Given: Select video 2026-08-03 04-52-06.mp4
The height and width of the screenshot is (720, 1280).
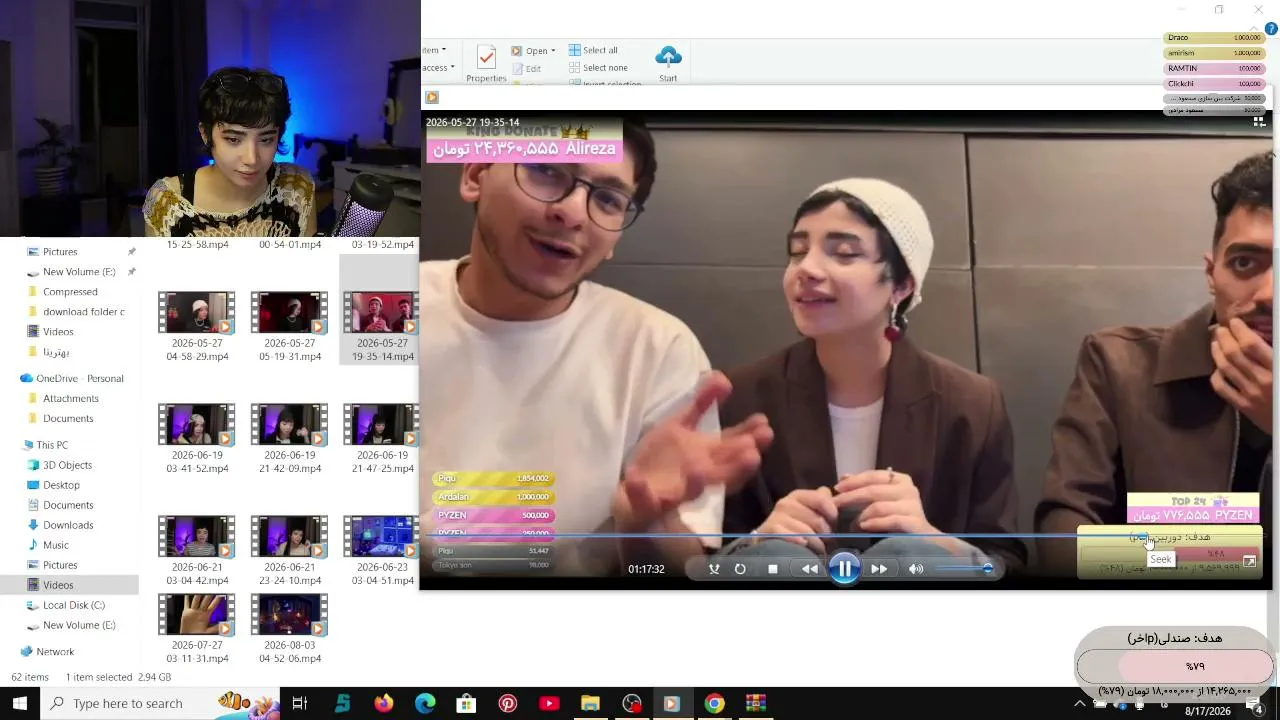Looking at the screenshot, I should tap(290, 630).
